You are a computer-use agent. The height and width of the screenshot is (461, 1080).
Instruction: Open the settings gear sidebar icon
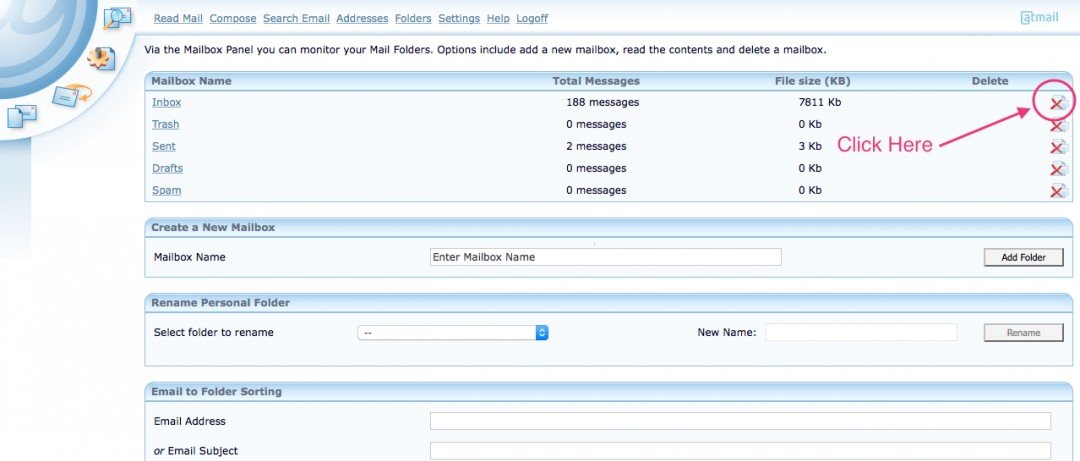point(101,59)
